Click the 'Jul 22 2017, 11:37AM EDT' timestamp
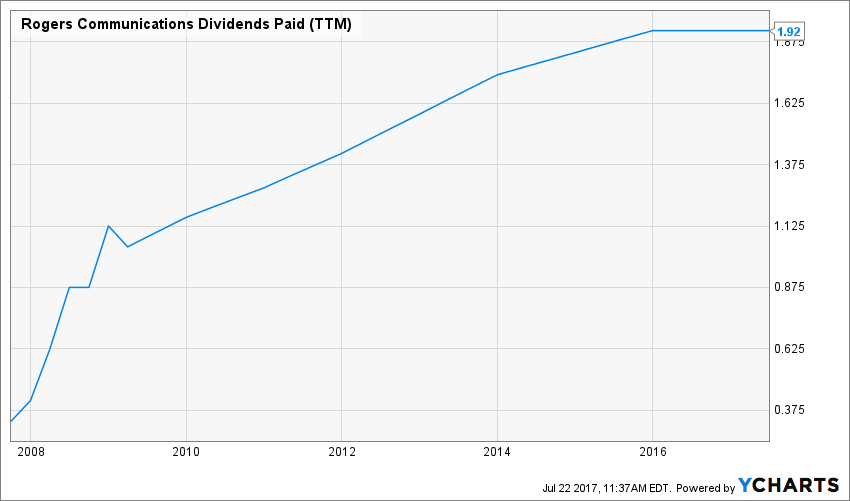 (606, 487)
